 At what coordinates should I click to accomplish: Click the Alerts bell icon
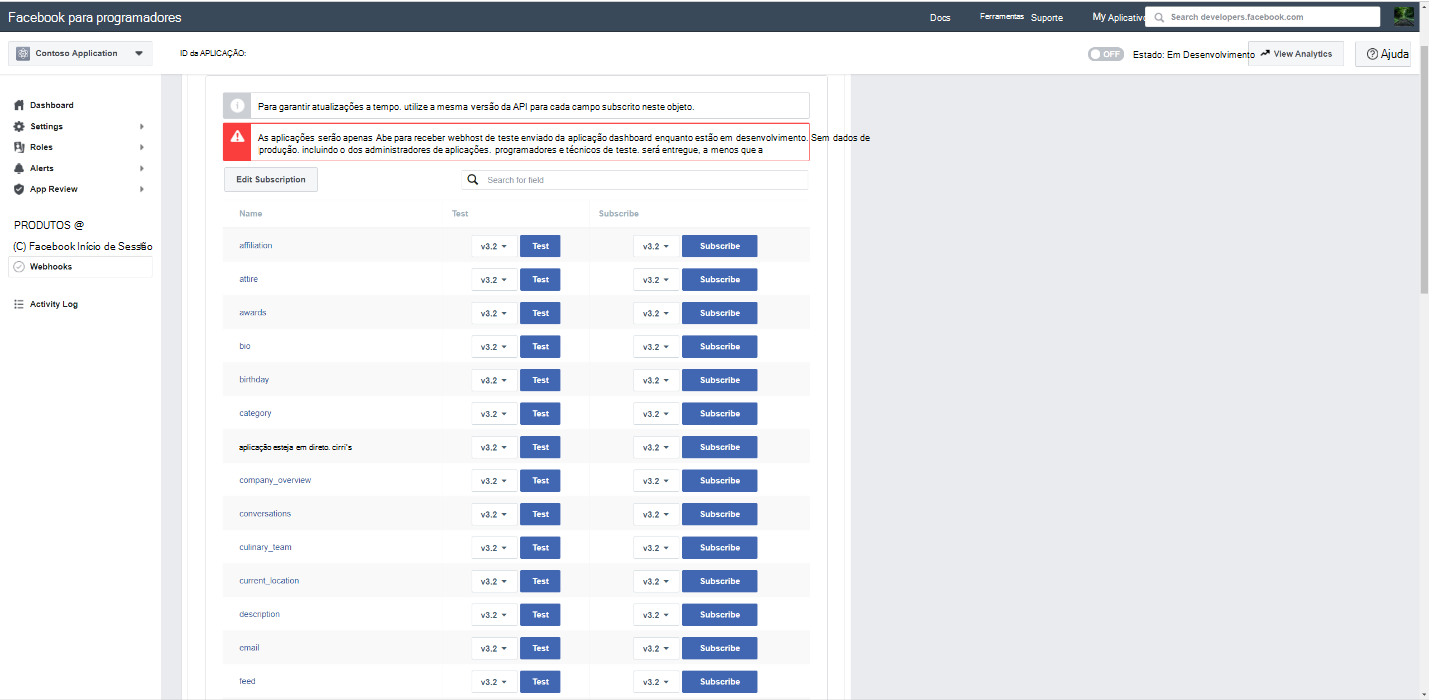pyautogui.click(x=19, y=168)
